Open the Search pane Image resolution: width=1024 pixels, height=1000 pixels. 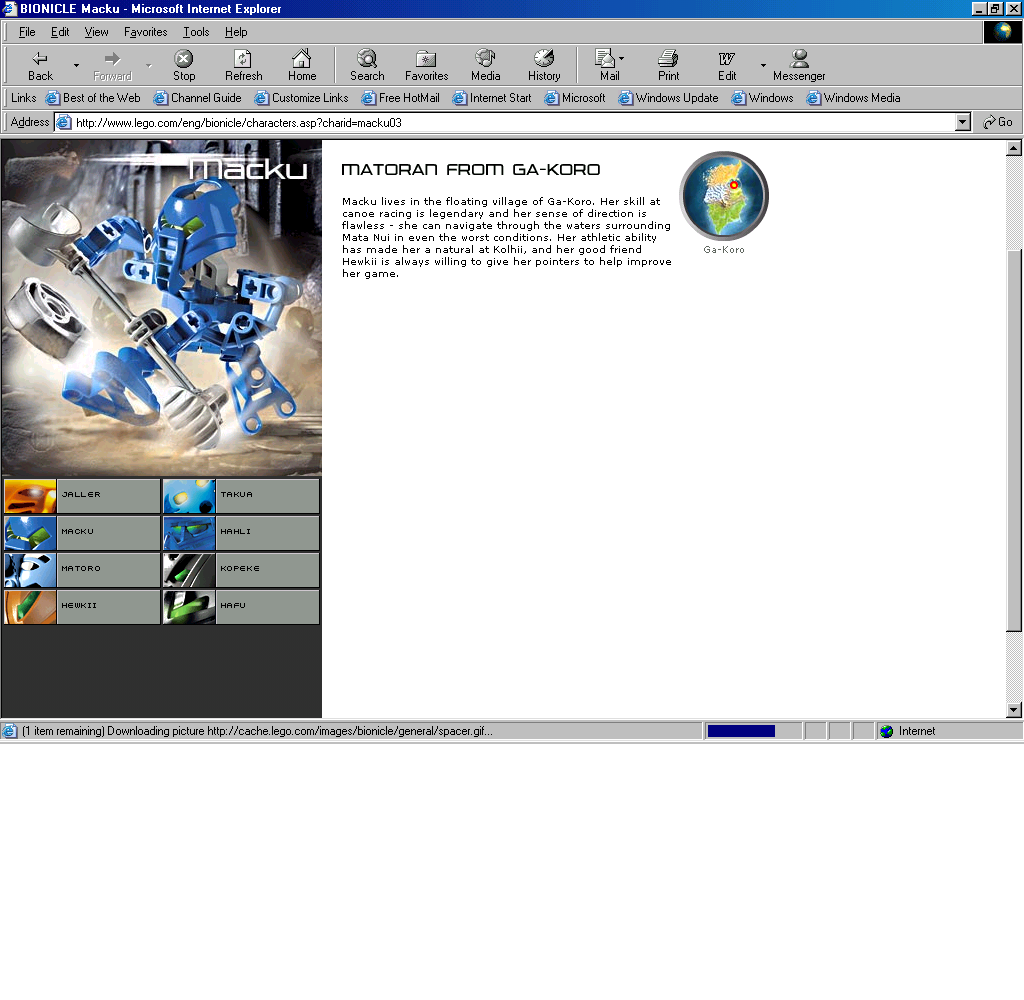[x=367, y=65]
